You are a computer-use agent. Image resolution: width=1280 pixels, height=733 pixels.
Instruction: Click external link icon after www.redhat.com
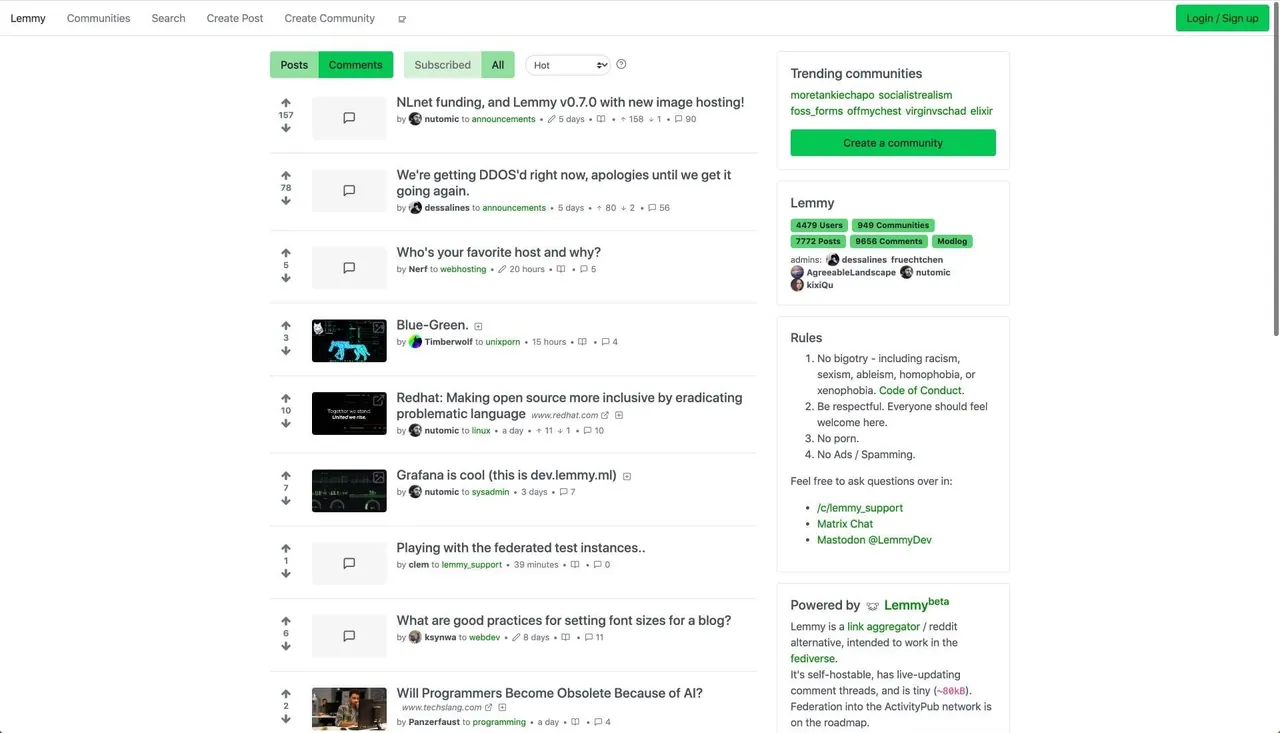[x=605, y=415]
